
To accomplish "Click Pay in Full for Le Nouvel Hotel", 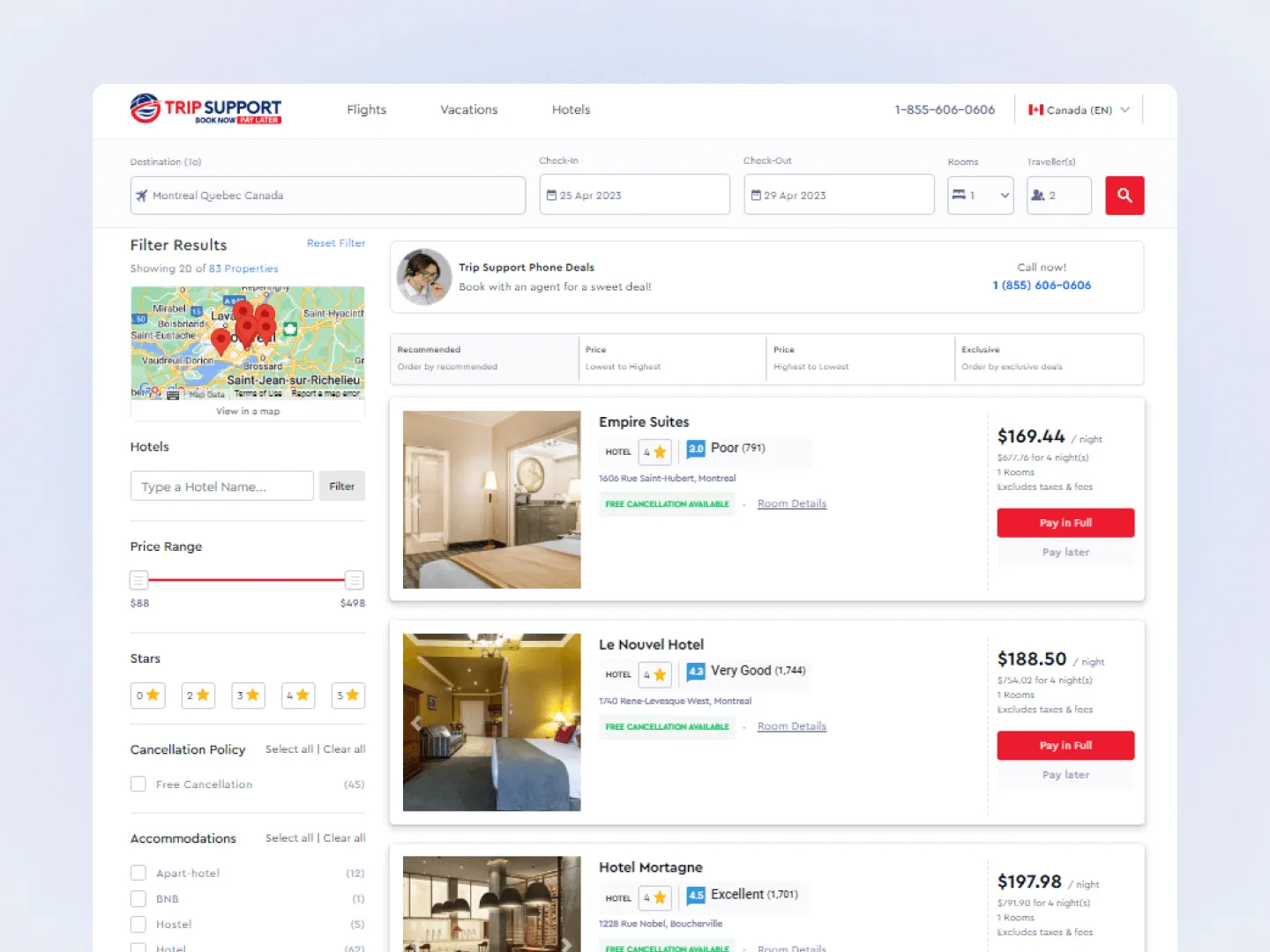I will [x=1065, y=745].
